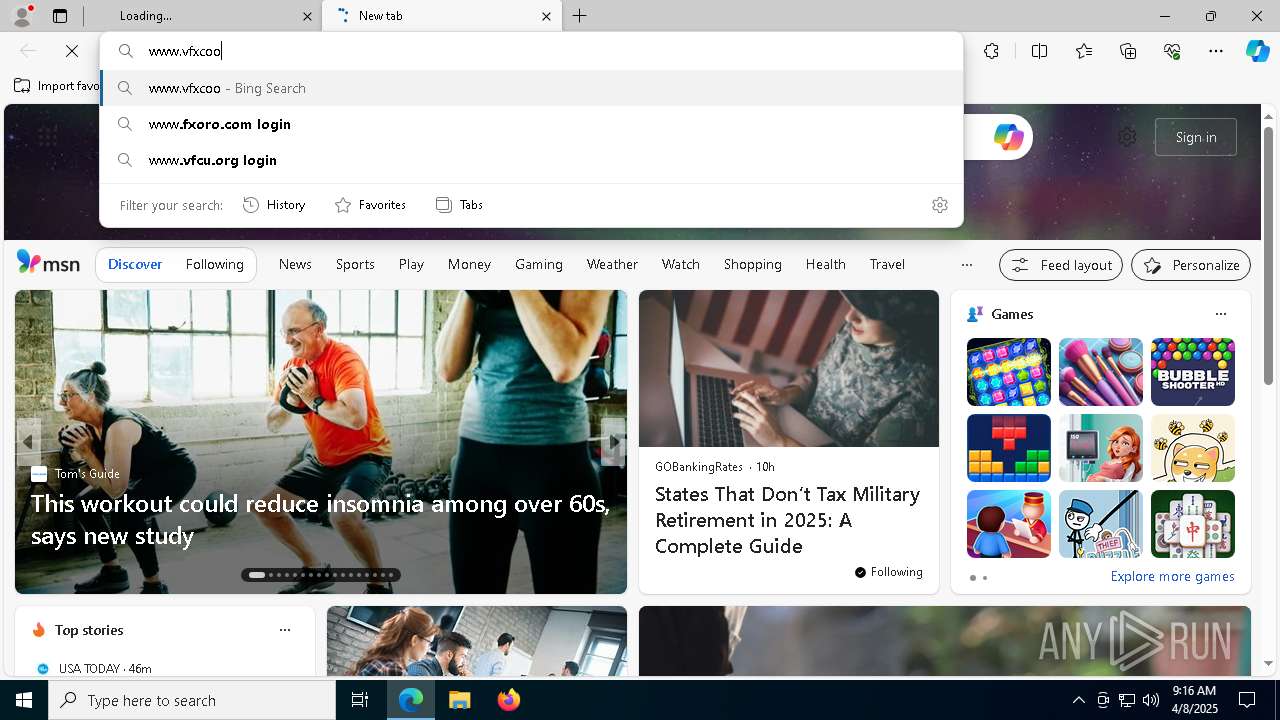
Task: Select www.vfcu.org login suggestion
Action: (x=532, y=160)
